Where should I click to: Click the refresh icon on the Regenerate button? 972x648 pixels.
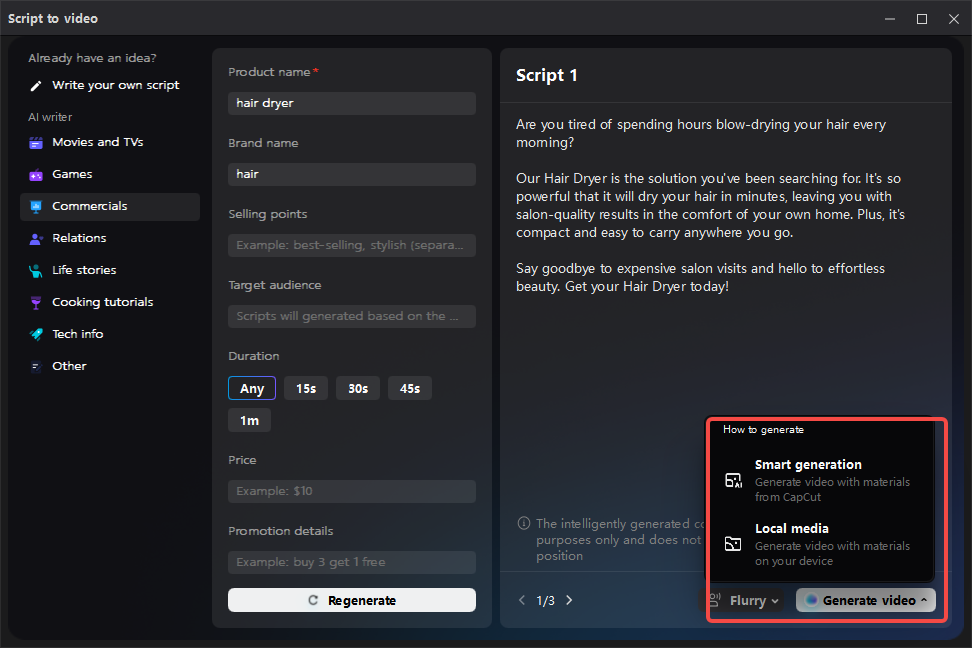coord(313,600)
